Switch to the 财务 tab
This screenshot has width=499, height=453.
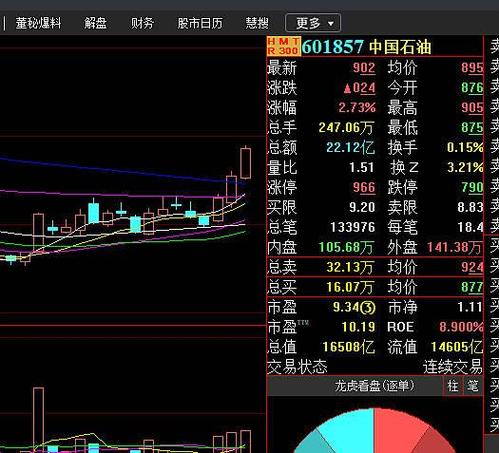click(142, 23)
